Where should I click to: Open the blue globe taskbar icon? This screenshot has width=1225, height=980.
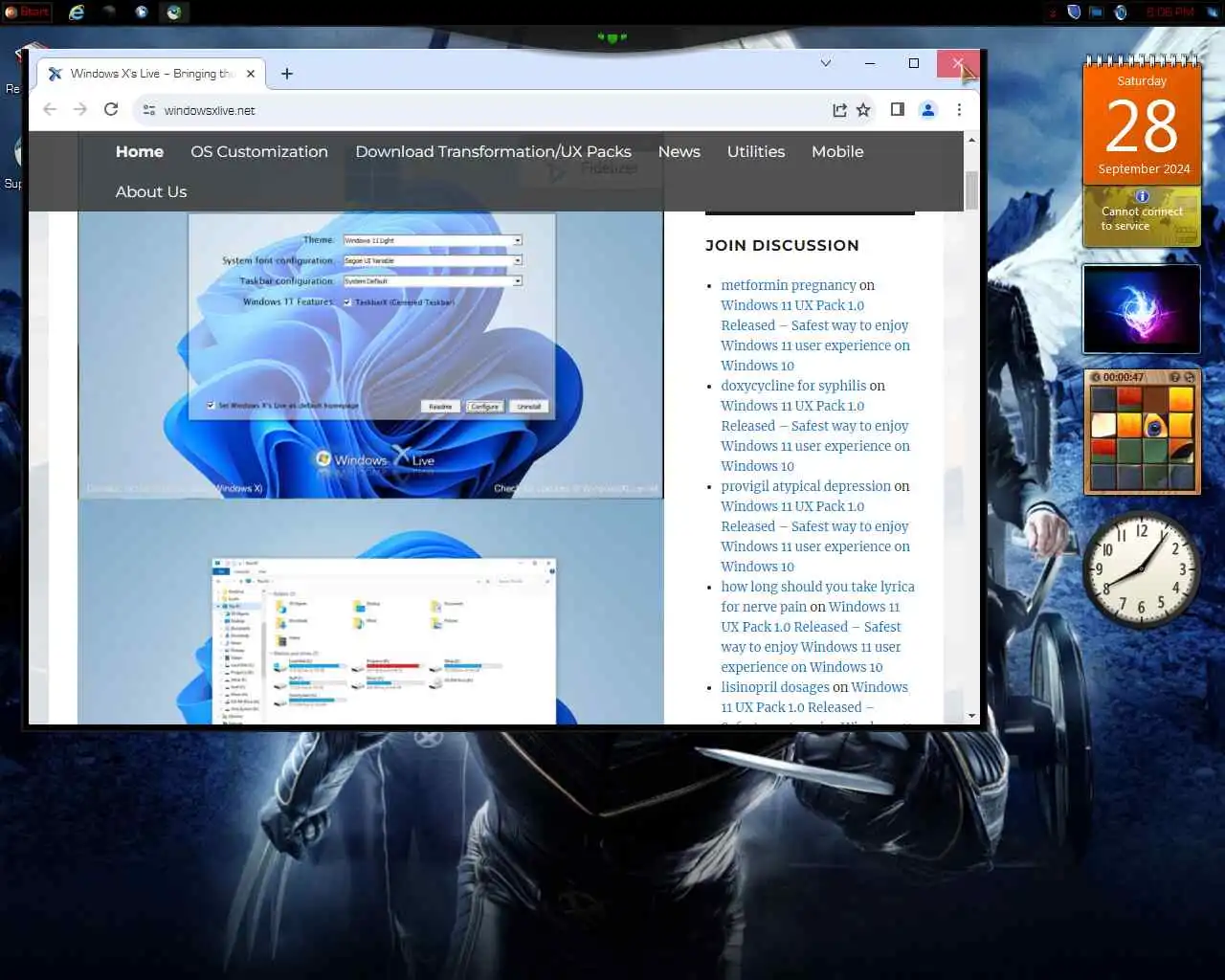(142, 12)
